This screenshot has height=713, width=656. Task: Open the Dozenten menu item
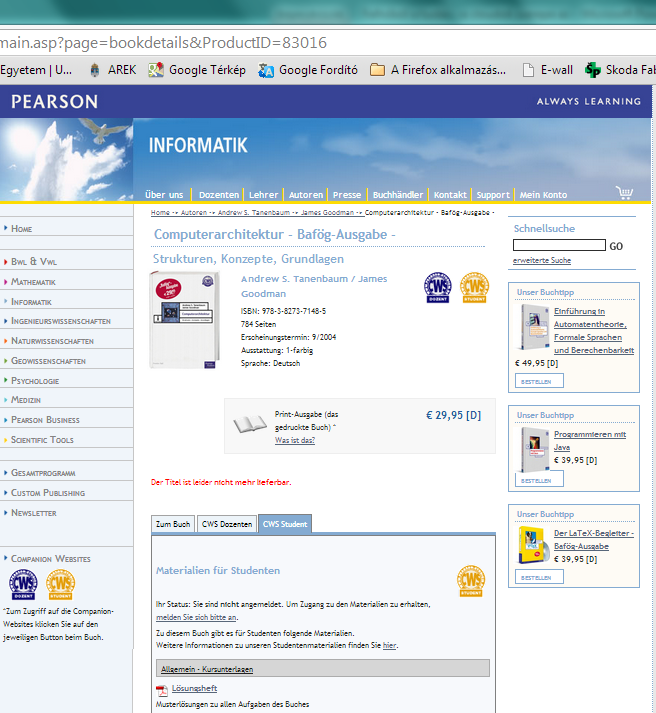click(x=219, y=195)
